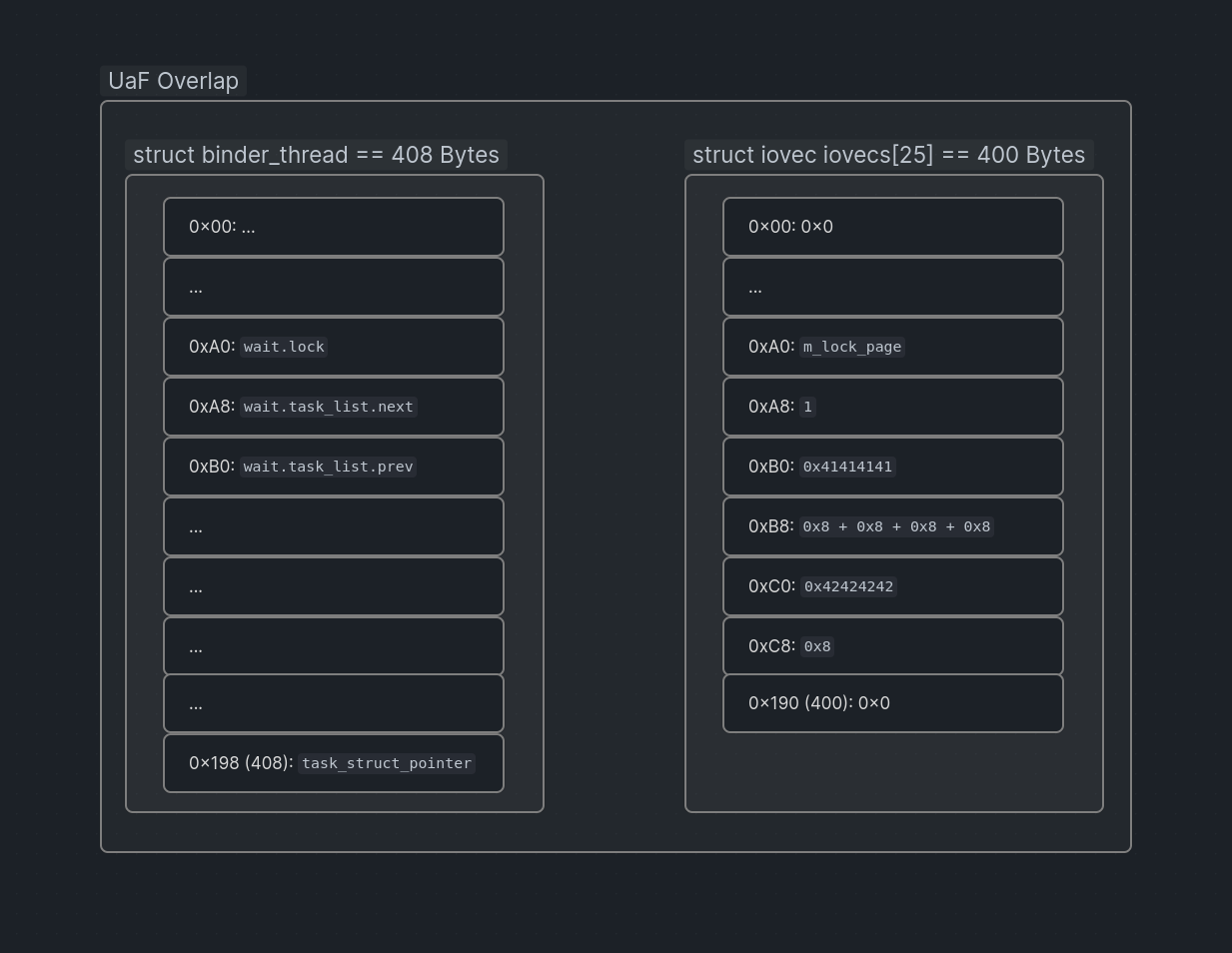
Task: Click the 0xB0 0x41414141 box
Action: click(x=893, y=467)
